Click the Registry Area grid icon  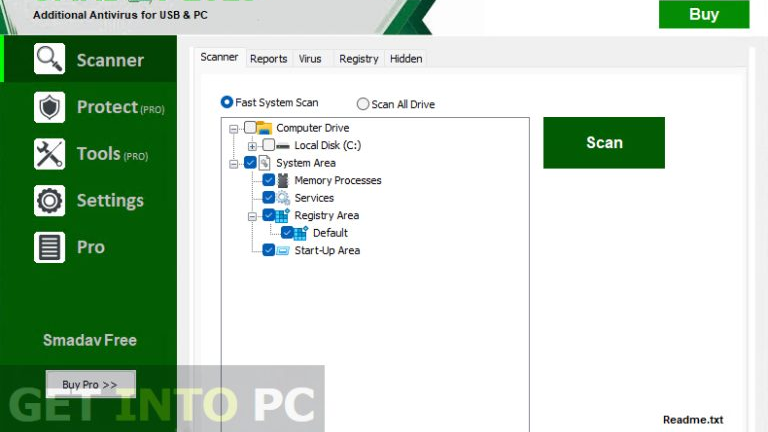[x=283, y=215]
